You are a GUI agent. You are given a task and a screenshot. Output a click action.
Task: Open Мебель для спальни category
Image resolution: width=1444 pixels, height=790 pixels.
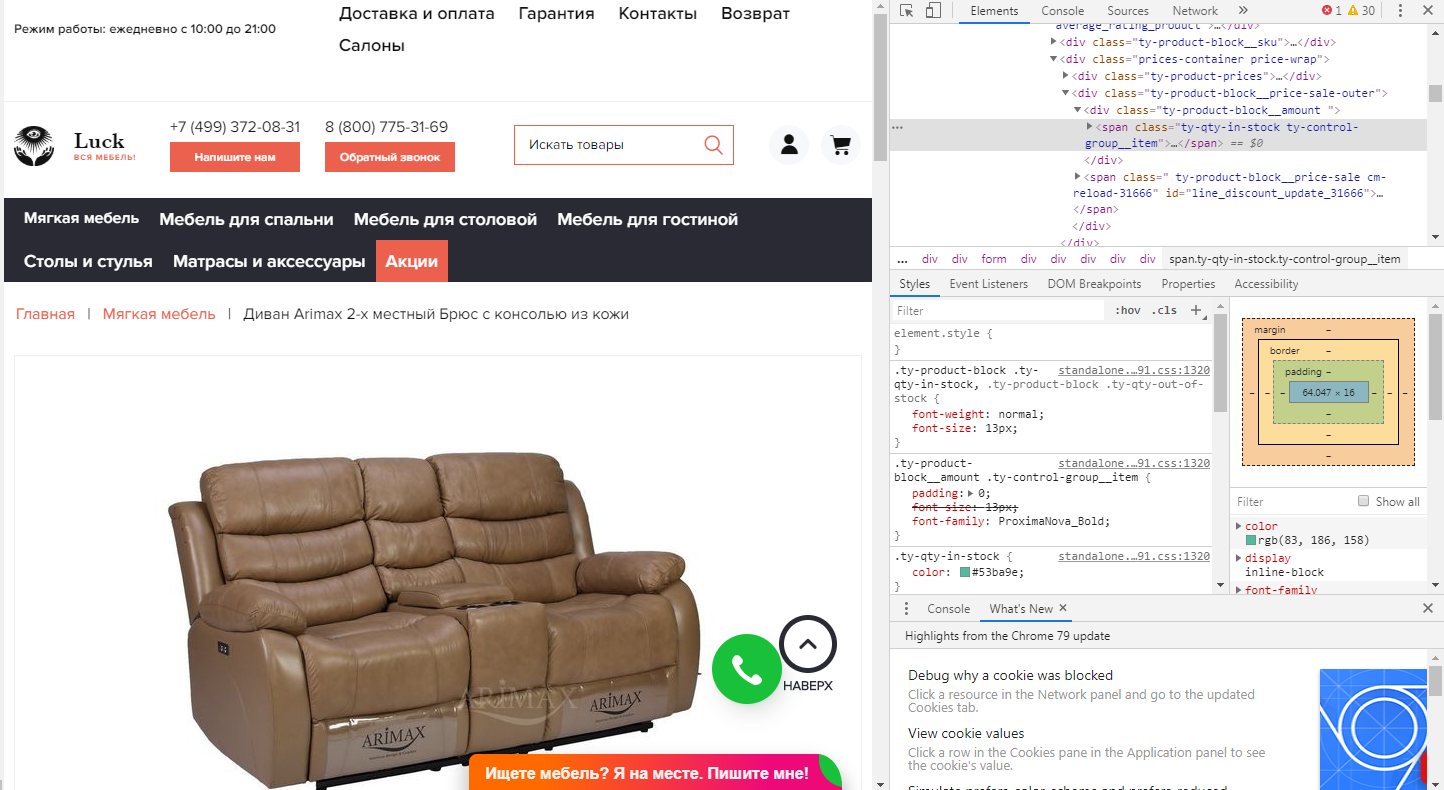pos(246,219)
